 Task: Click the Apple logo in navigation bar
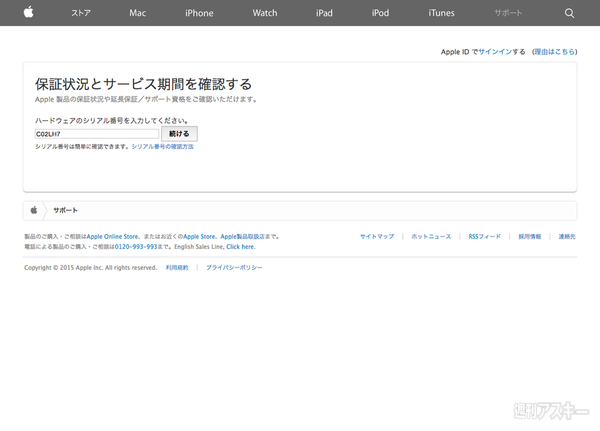(29, 13)
